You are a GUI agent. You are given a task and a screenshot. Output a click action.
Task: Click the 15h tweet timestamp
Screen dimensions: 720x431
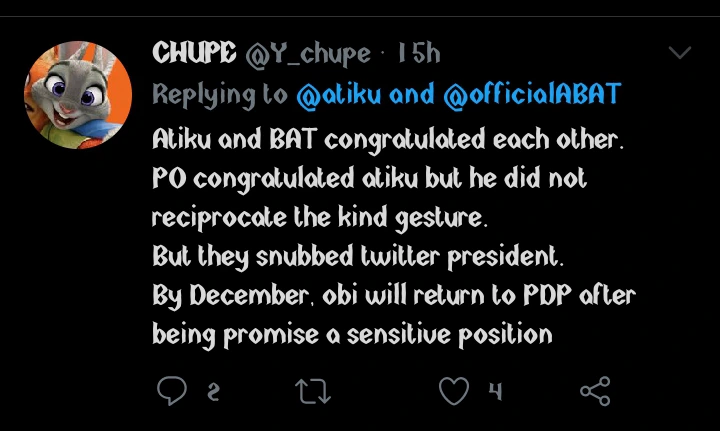click(418, 53)
